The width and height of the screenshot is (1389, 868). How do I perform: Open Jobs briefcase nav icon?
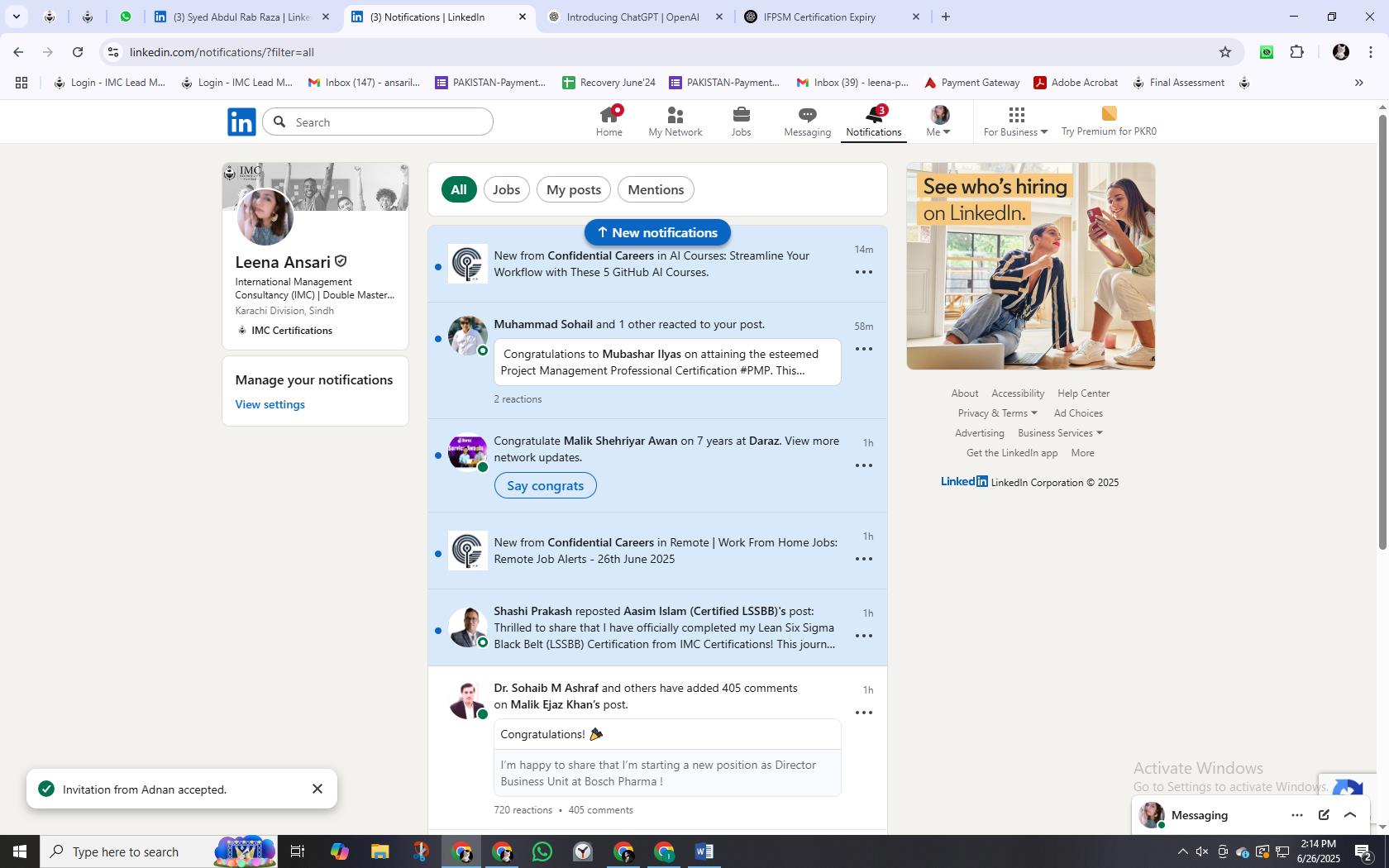(742, 121)
